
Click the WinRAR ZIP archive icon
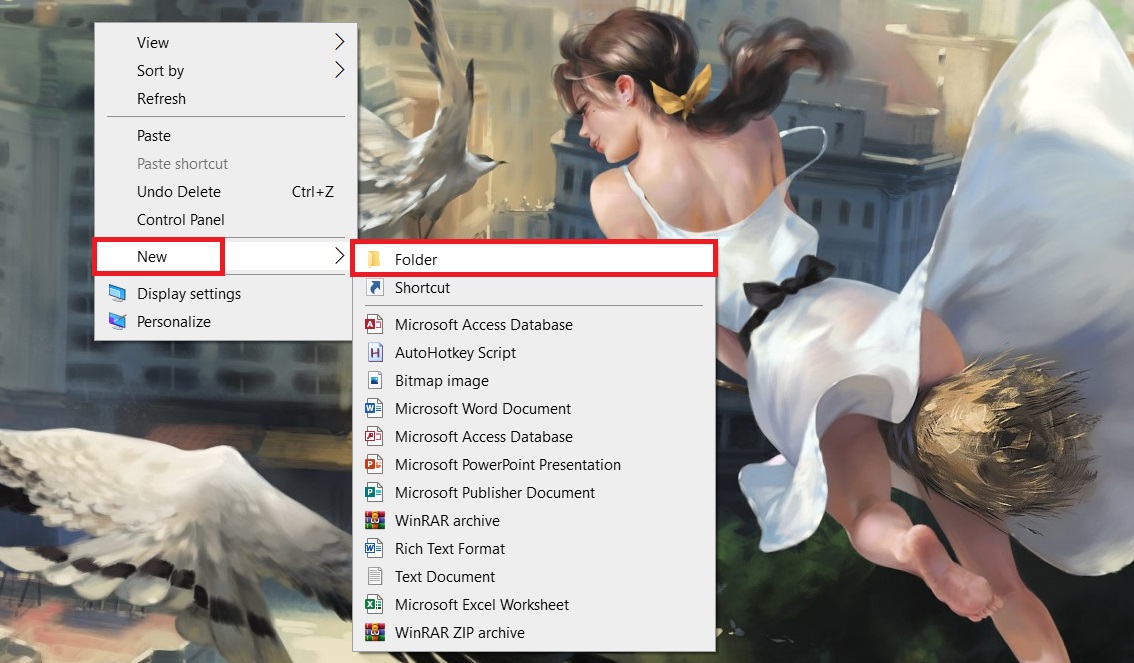[x=375, y=633]
